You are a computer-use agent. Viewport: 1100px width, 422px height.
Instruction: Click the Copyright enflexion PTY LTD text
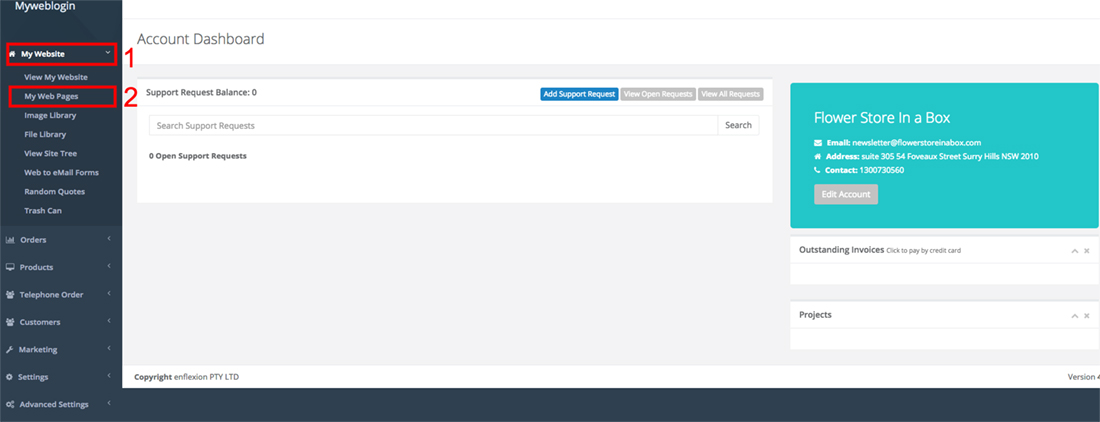pyautogui.click(x=187, y=377)
